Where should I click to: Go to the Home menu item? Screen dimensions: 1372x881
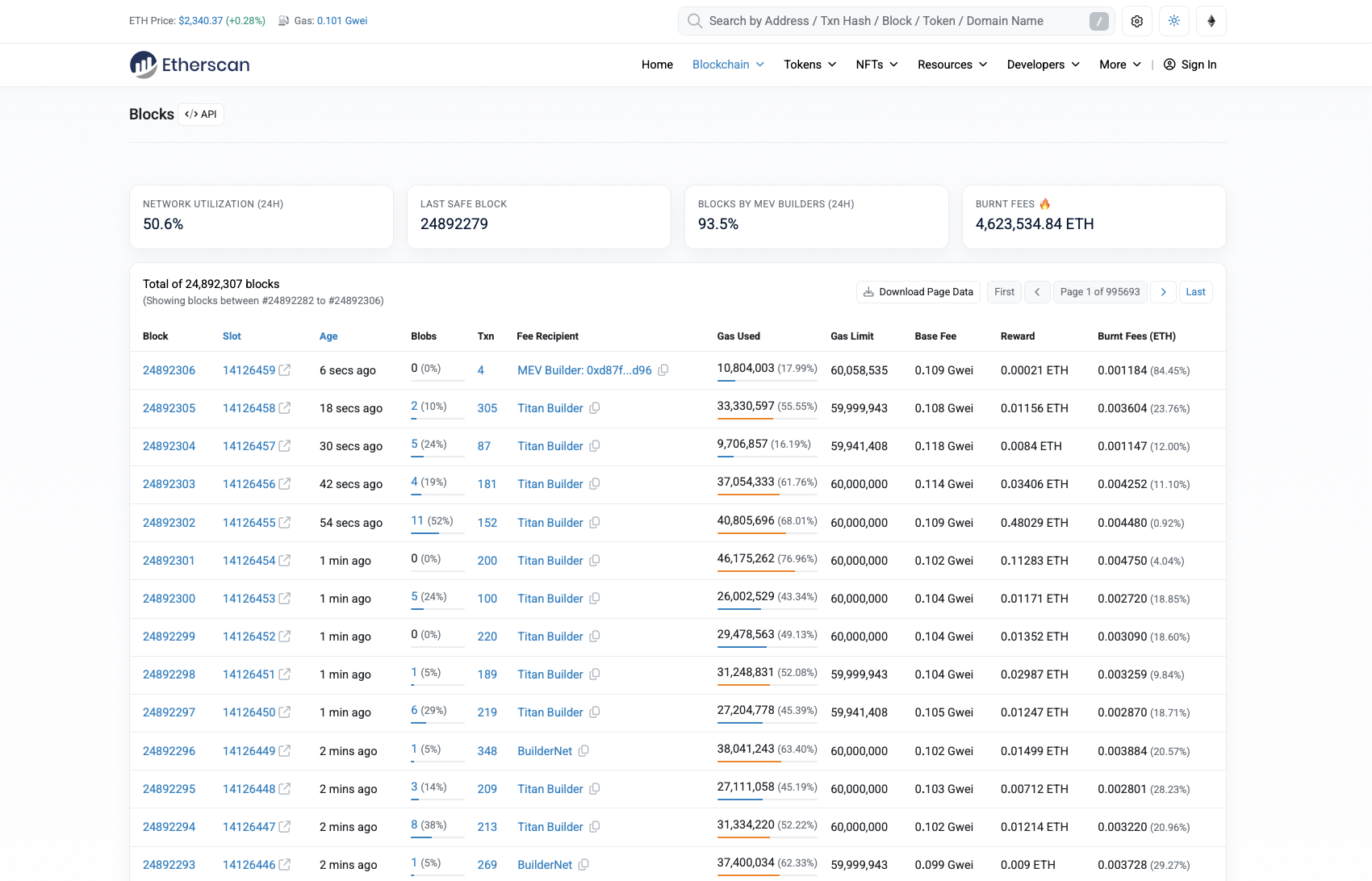click(657, 65)
